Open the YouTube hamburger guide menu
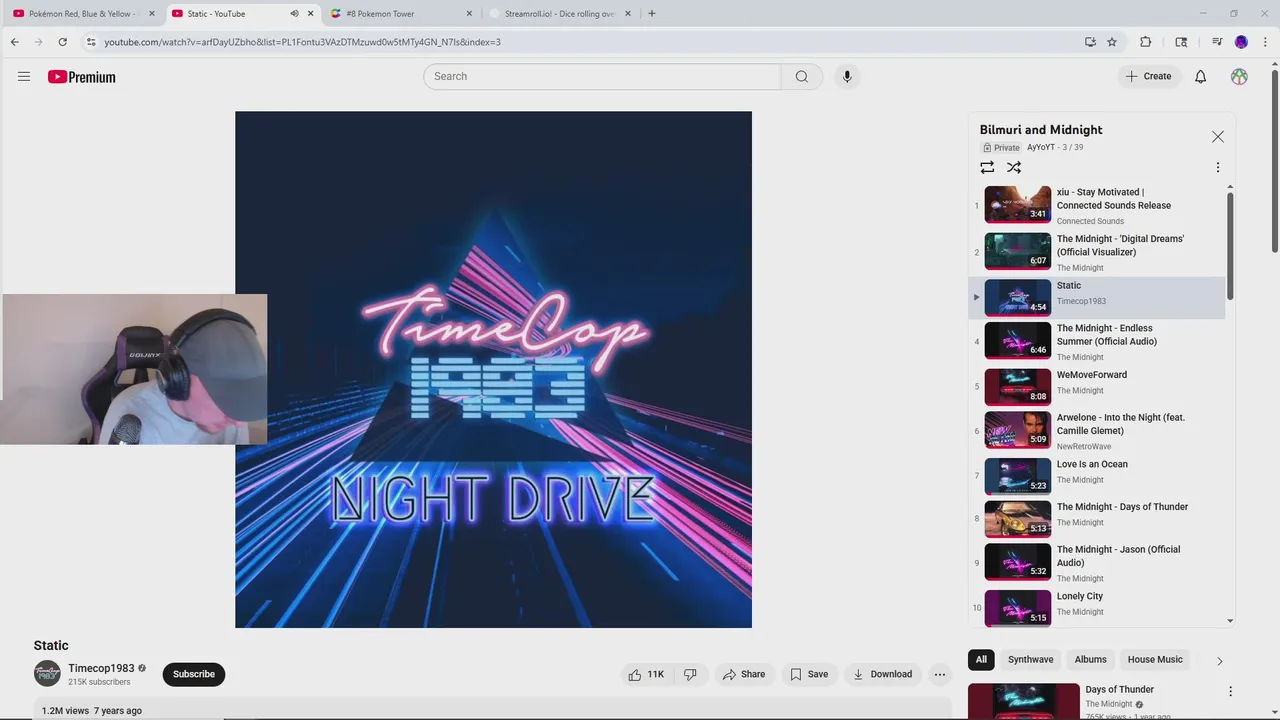Screen dimensions: 1280x720 [24, 76]
